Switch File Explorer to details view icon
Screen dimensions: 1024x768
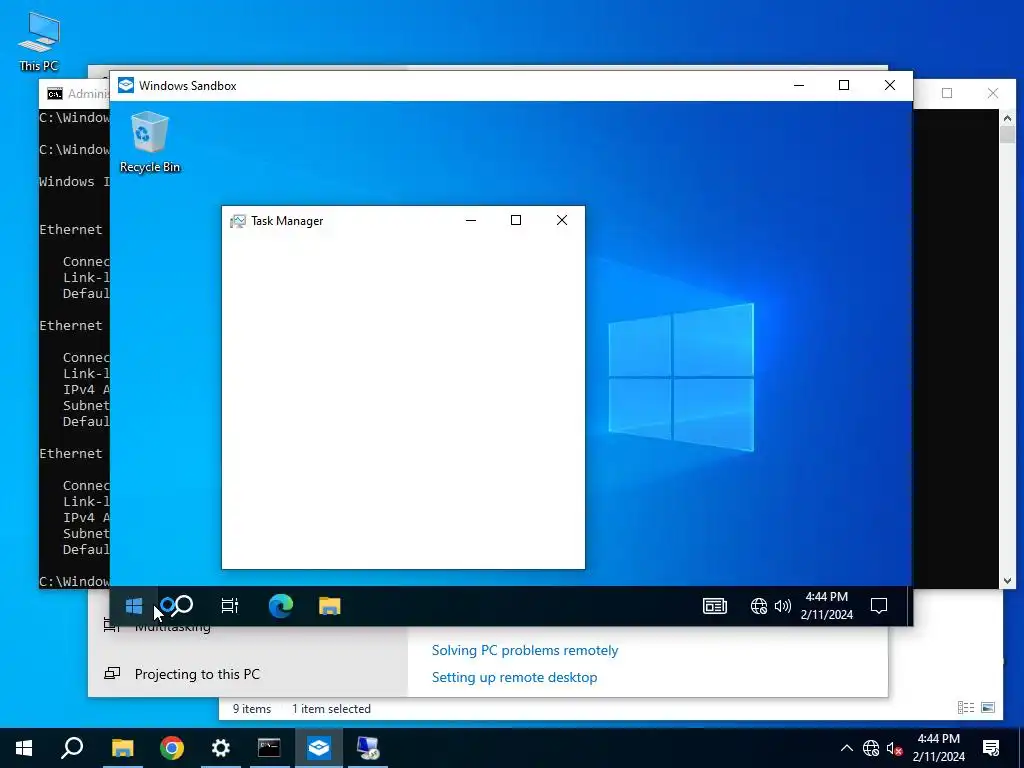966,708
